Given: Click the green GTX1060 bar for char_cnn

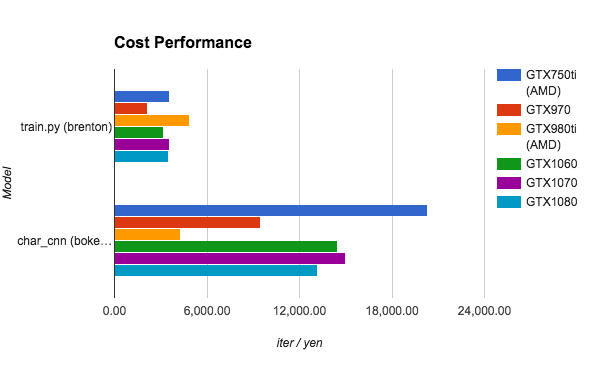Looking at the screenshot, I should click(226, 247).
